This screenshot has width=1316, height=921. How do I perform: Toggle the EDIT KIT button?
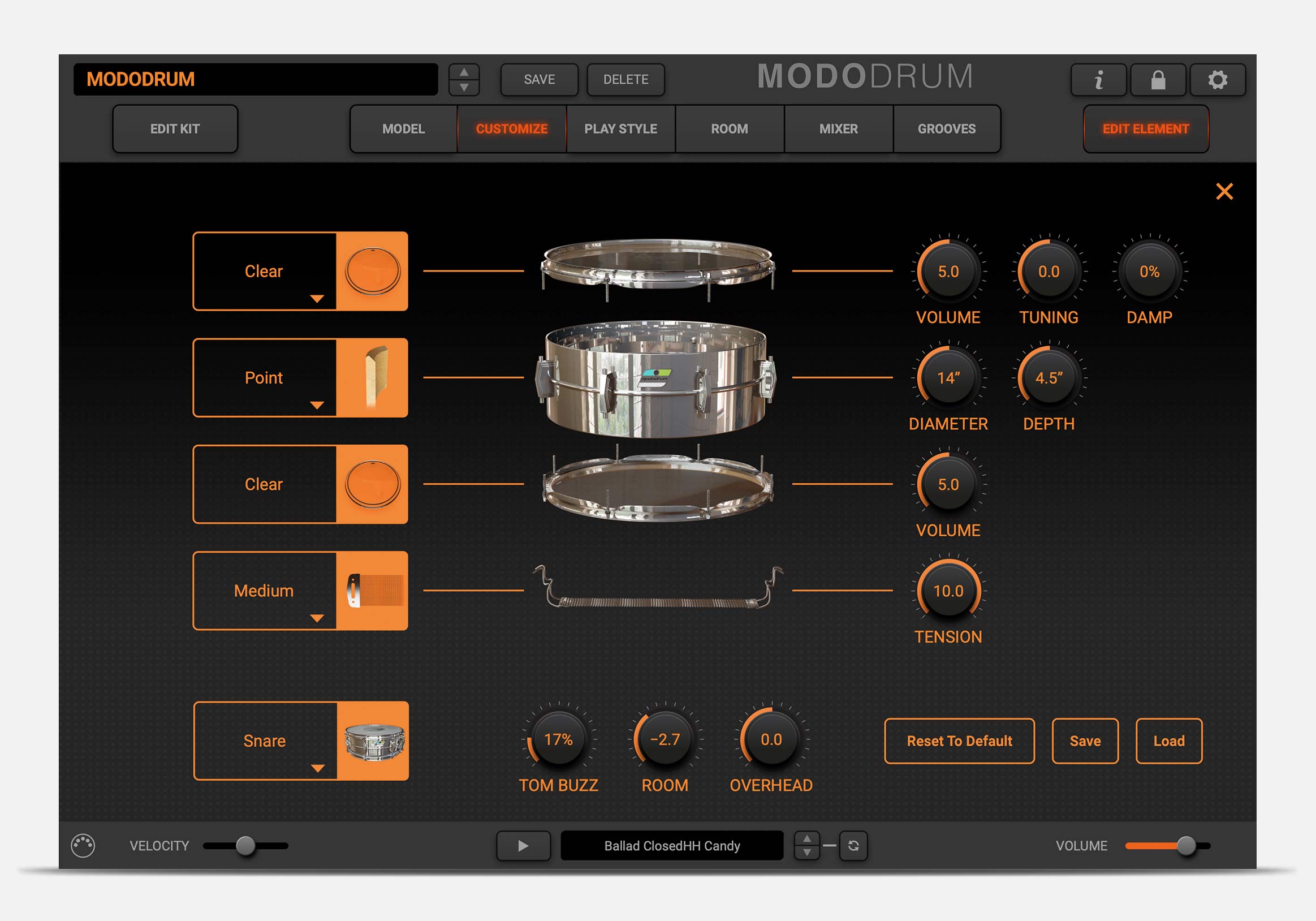tap(175, 129)
